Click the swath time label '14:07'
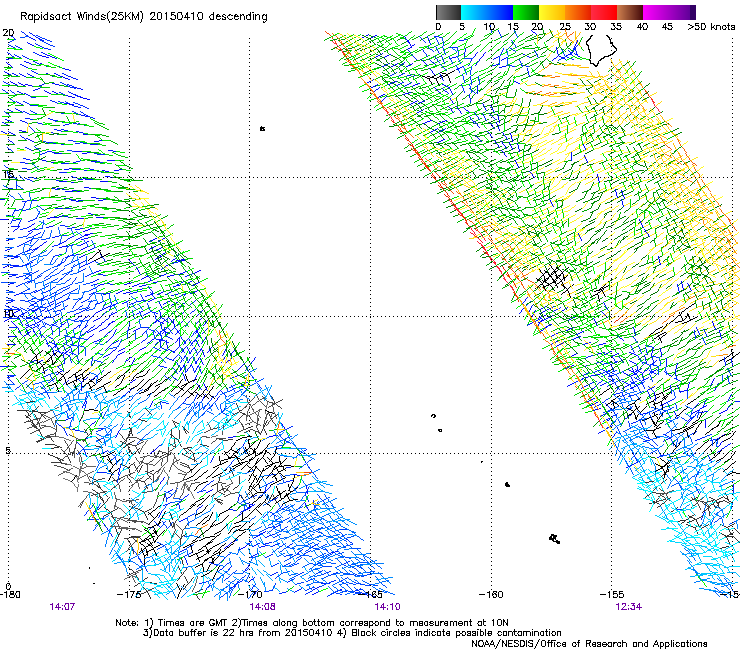This screenshot has height=650, width=740. pyautogui.click(x=62, y=607)
